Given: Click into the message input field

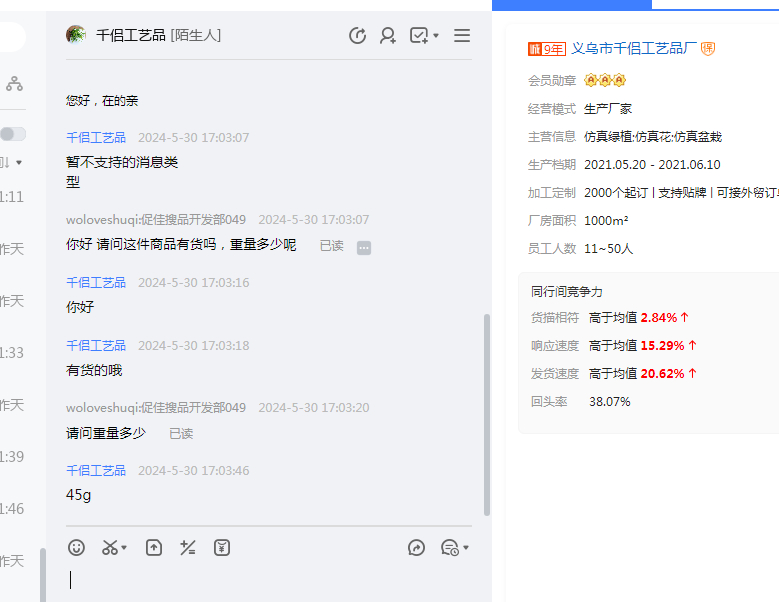Looking at the screenshot, I should point(270,580).
